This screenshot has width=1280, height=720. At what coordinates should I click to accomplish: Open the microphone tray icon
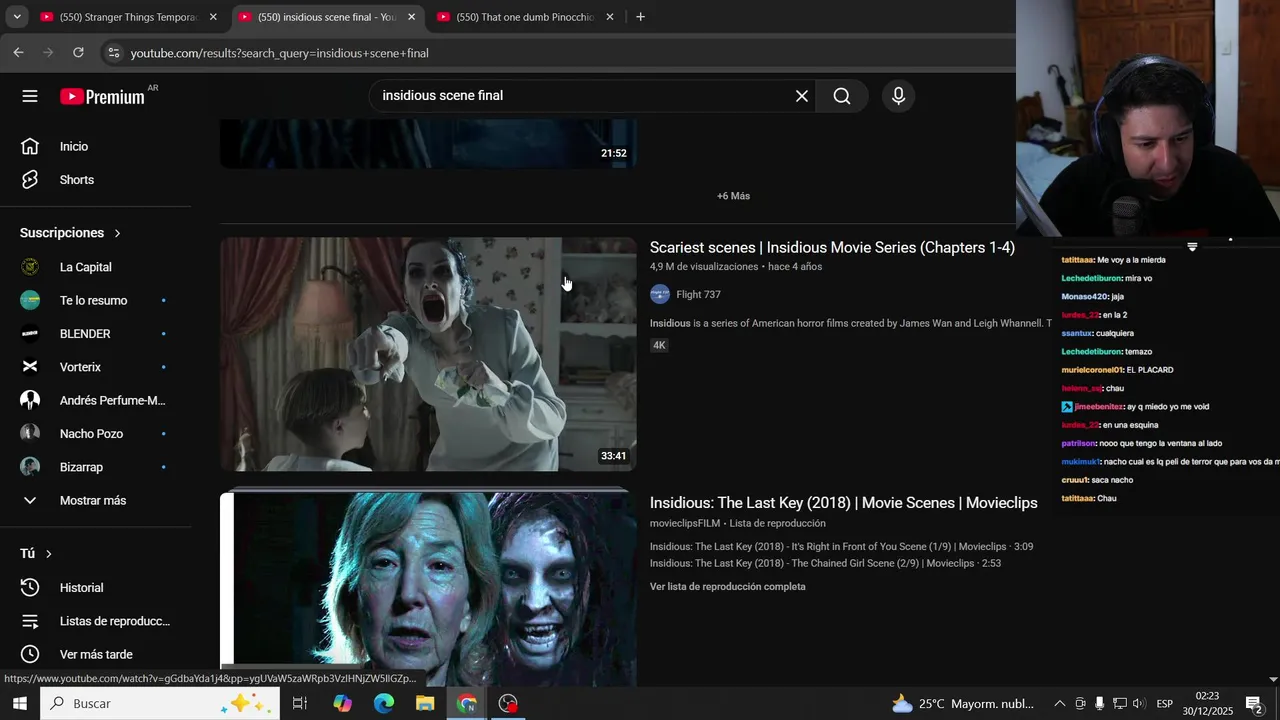click(1100, 704)
